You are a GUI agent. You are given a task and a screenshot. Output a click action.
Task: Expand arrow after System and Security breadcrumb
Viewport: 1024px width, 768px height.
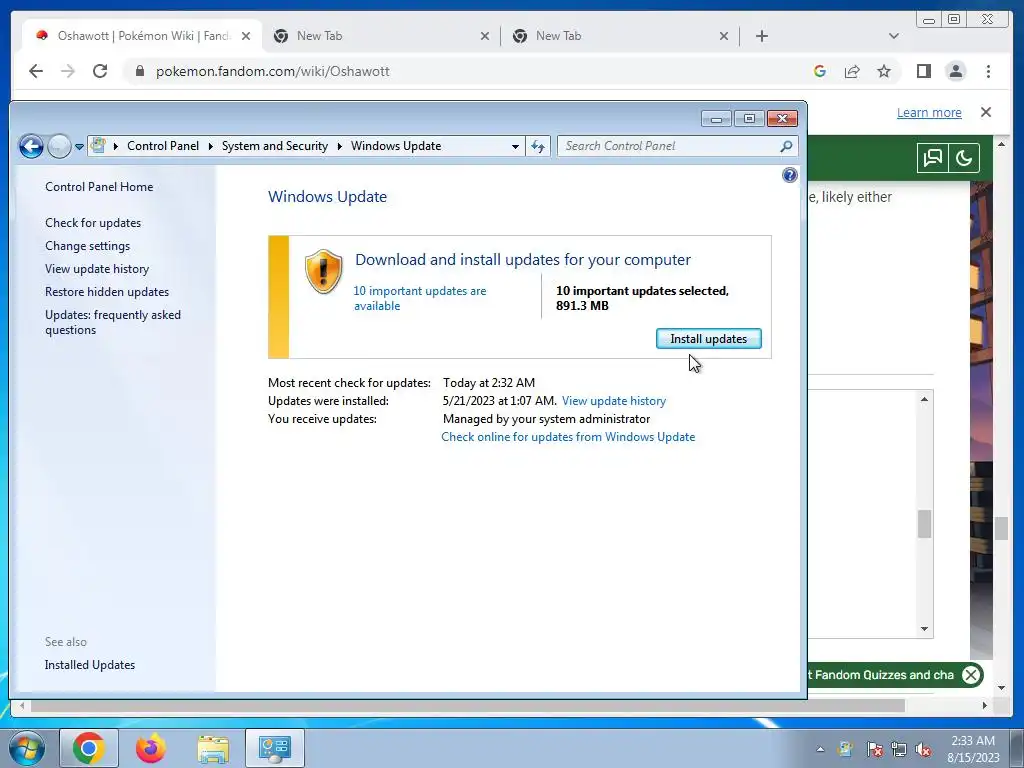(x=340, y=146)
